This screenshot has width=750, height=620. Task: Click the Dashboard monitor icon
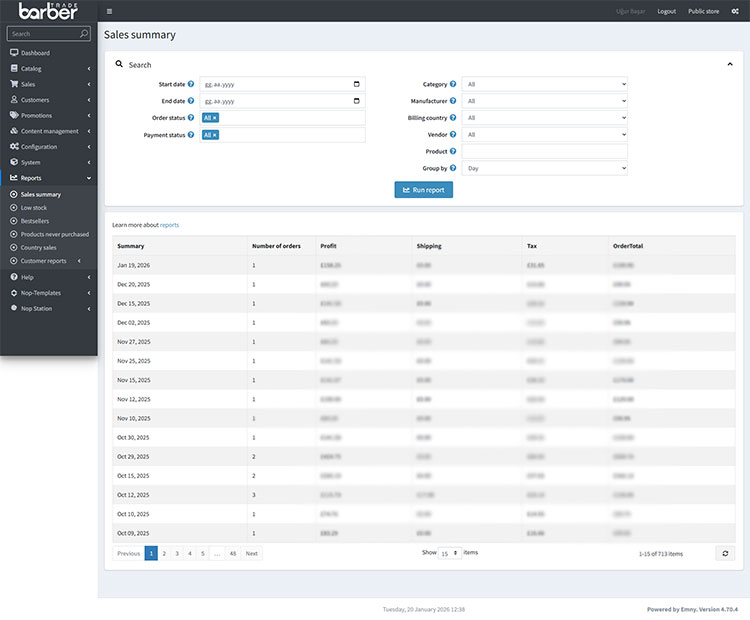pos(14,53)
